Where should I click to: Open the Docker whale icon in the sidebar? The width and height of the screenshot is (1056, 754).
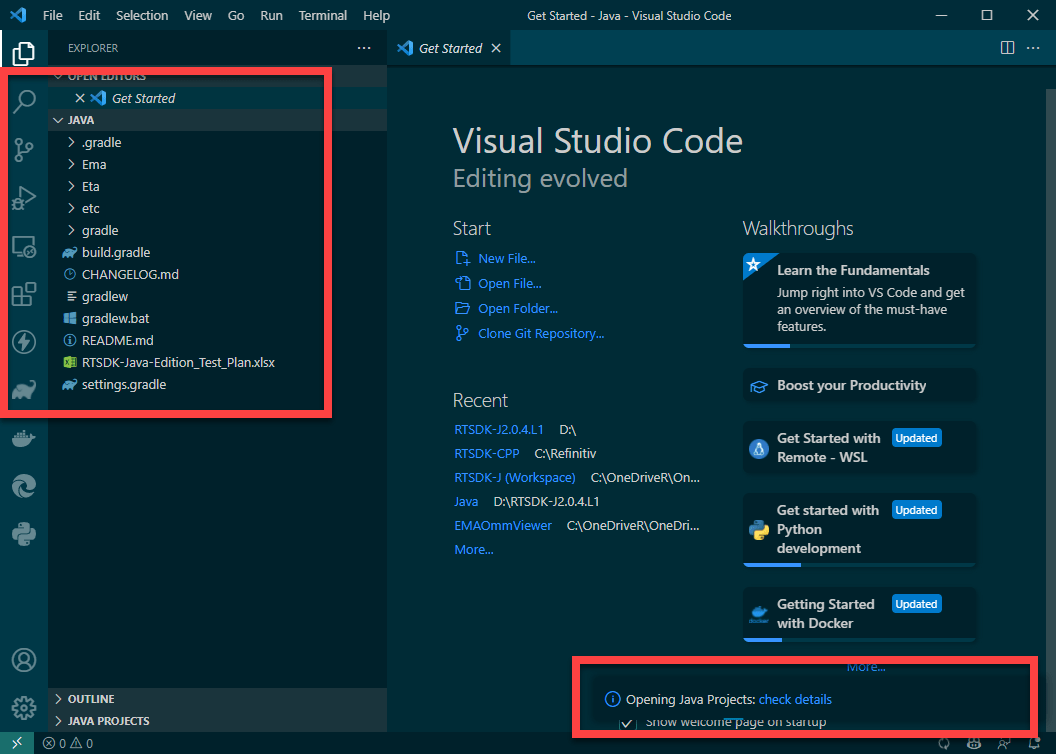pos(24,438)
